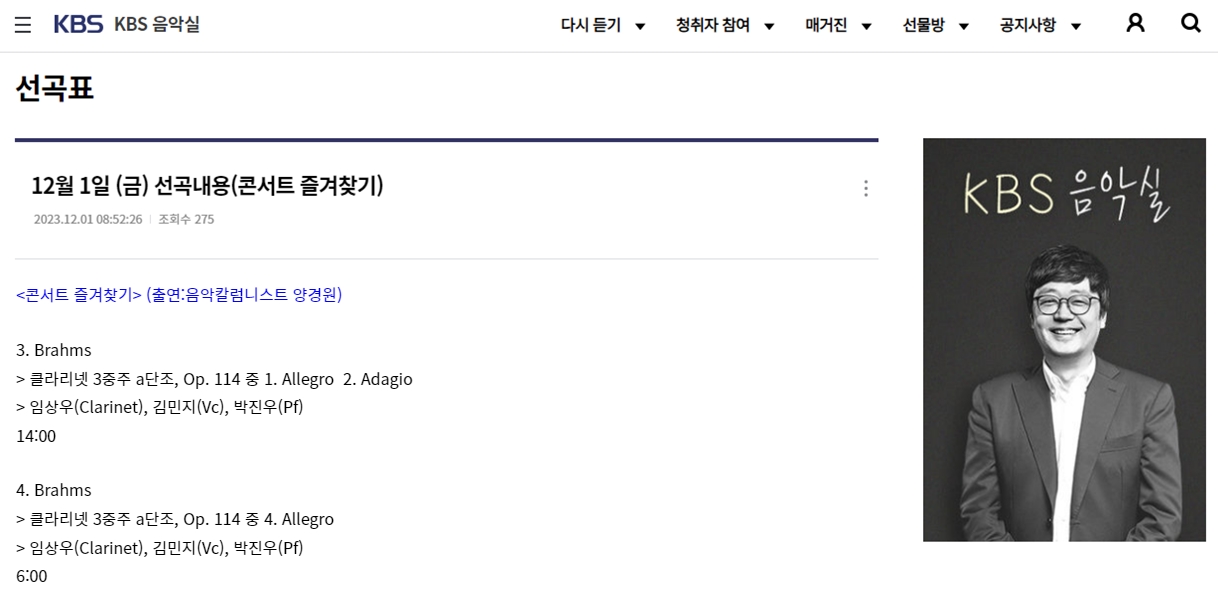Image resolution: width=1218 pixels, height=608 pixels.
Task: Click the KBS 음악실 host poster image
Action: point(1064,340)
